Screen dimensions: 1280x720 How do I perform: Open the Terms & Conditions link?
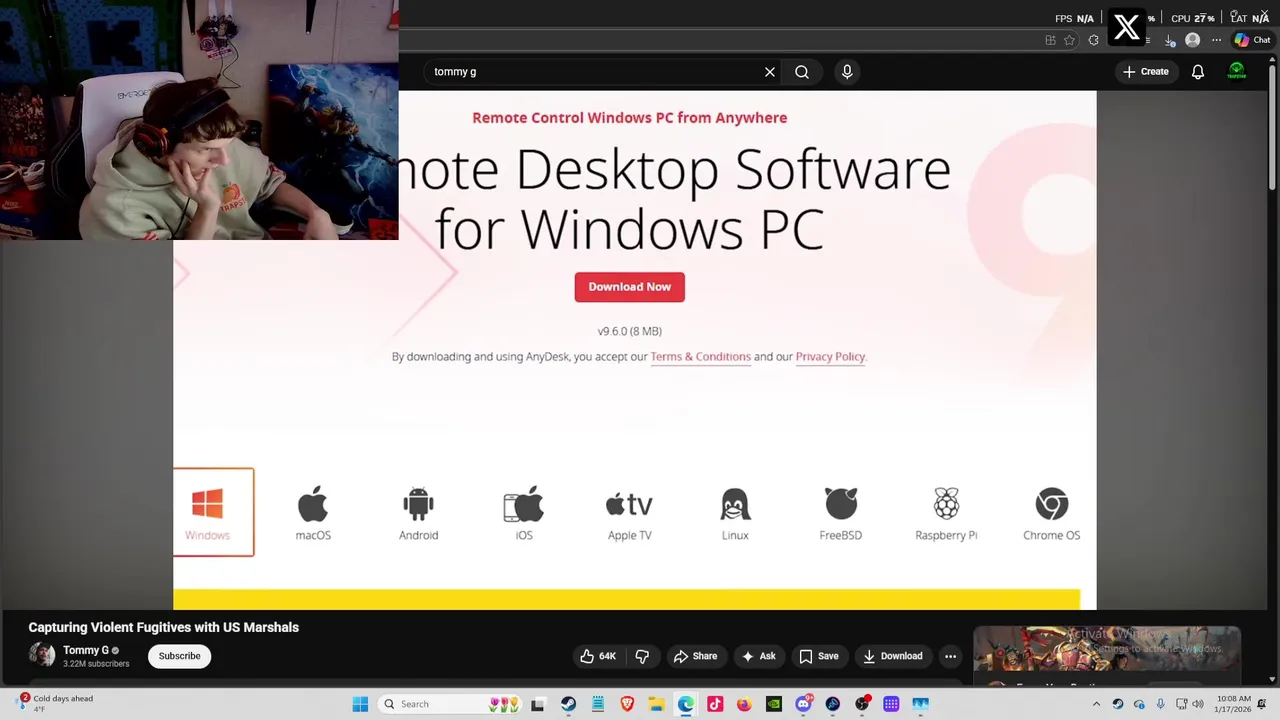coord(700,357)
